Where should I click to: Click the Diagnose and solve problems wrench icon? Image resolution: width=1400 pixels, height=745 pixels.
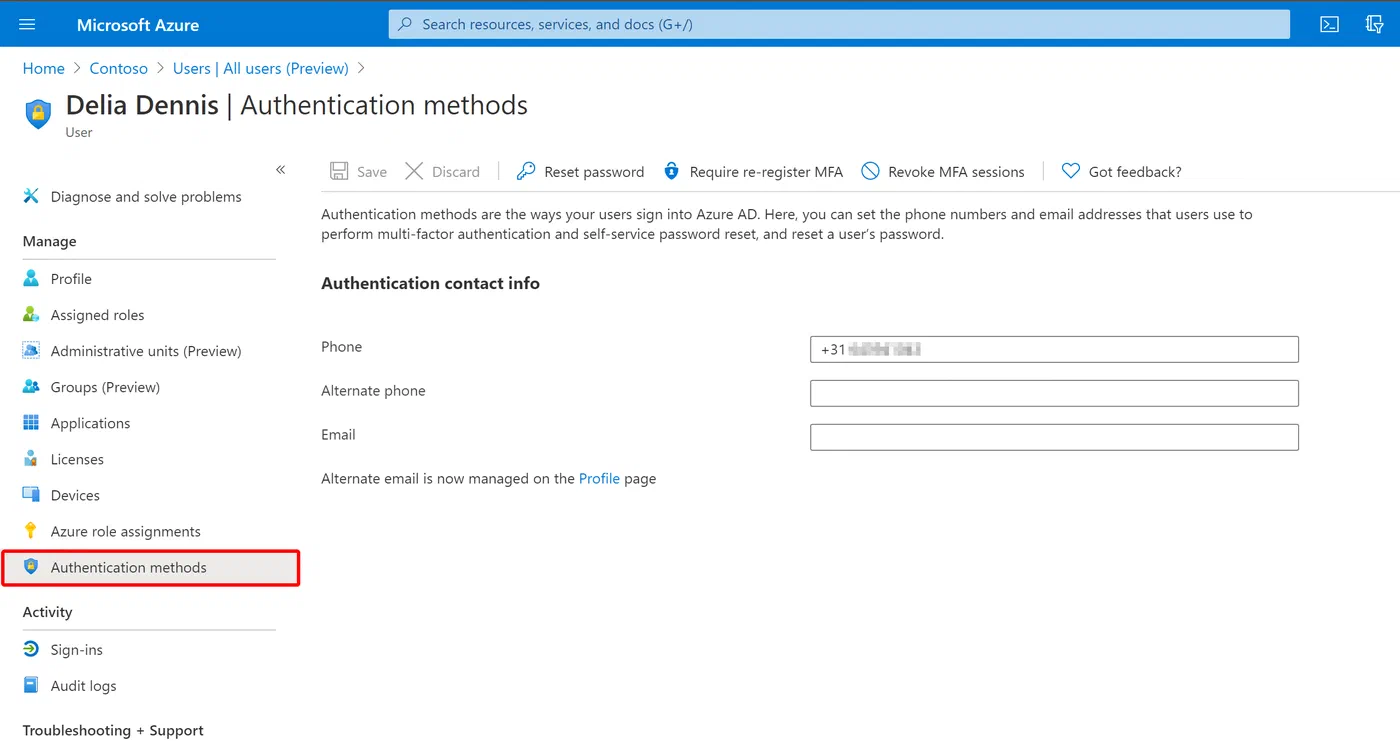tap(31, 196)
